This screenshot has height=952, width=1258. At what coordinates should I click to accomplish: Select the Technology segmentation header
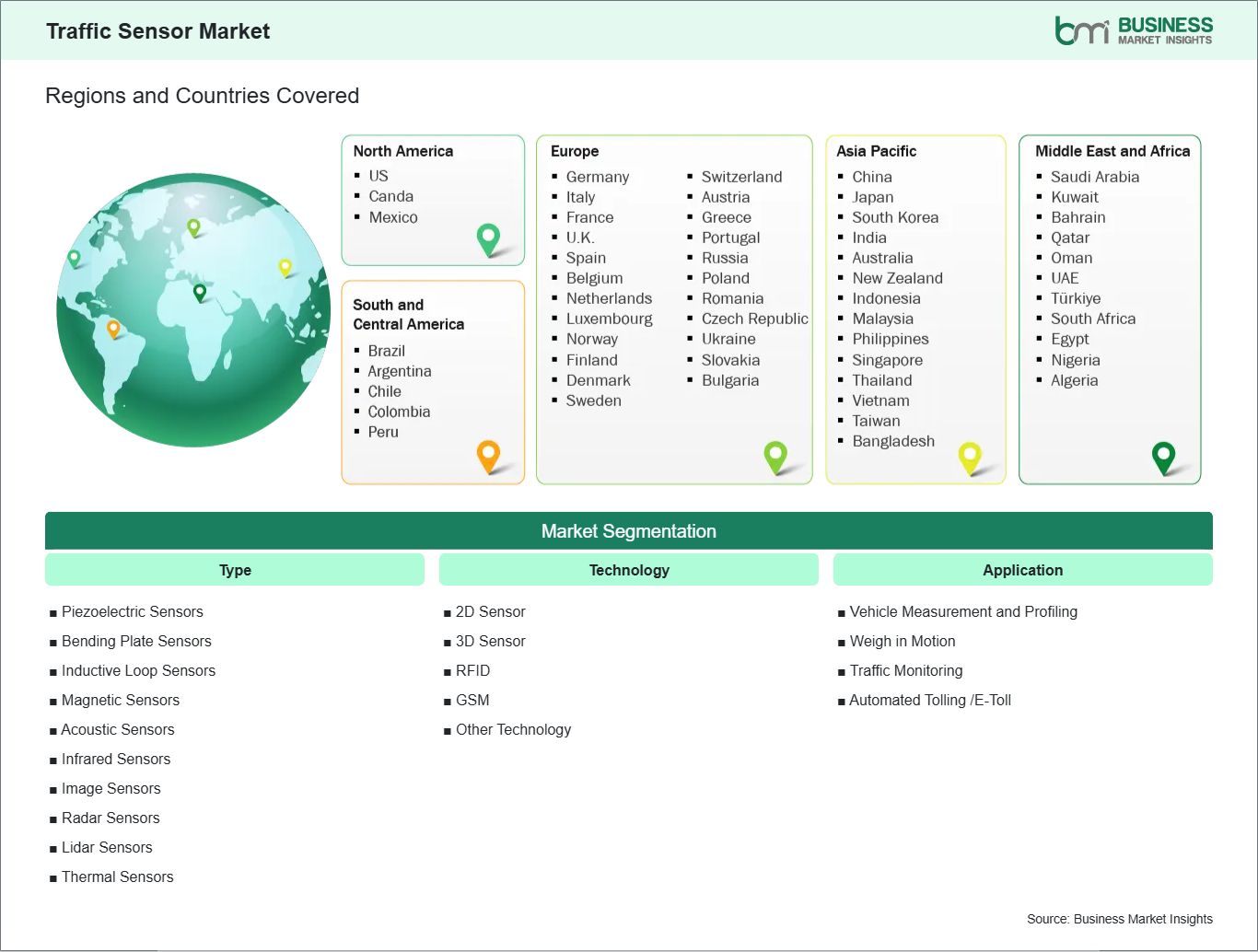tap(629, 570)
